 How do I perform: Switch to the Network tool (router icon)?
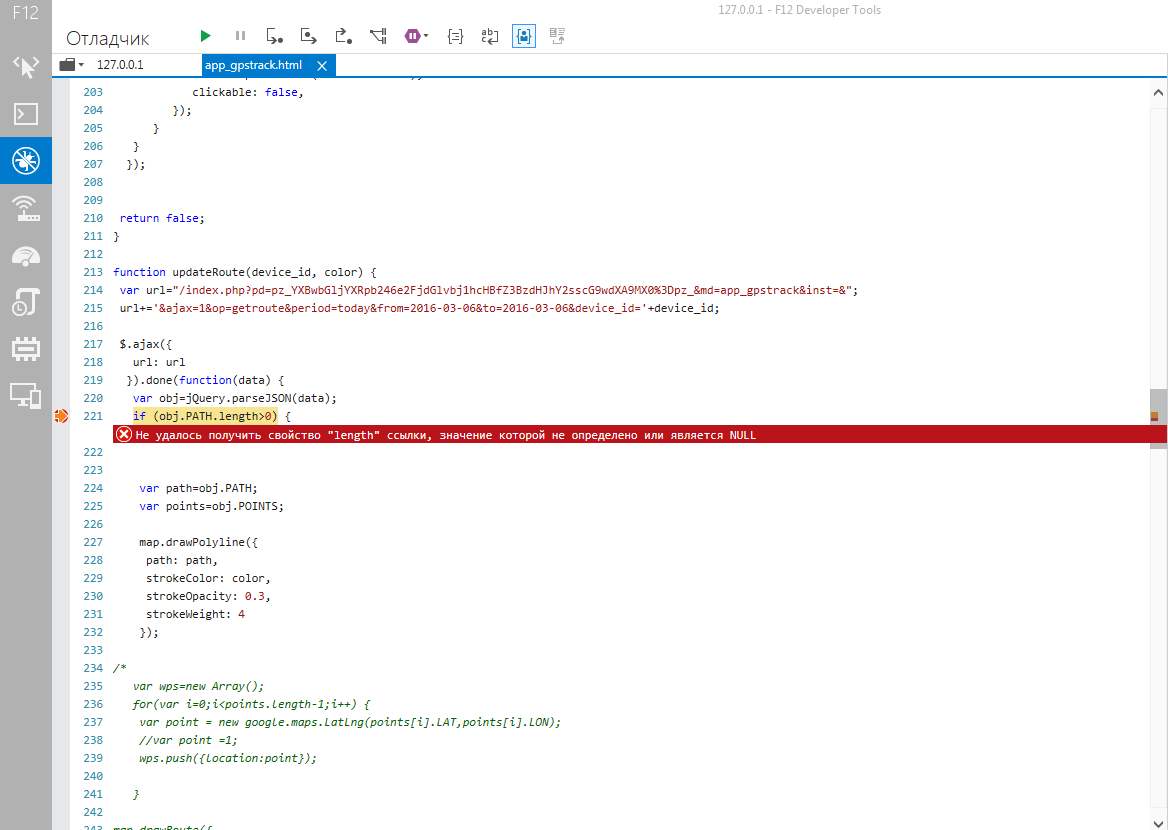tap(25, 207)
